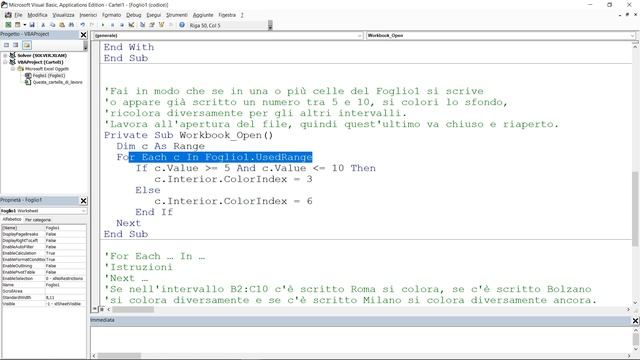640x360 pixels.
Task: Click the ScrollArea property field
Action: 65,291
